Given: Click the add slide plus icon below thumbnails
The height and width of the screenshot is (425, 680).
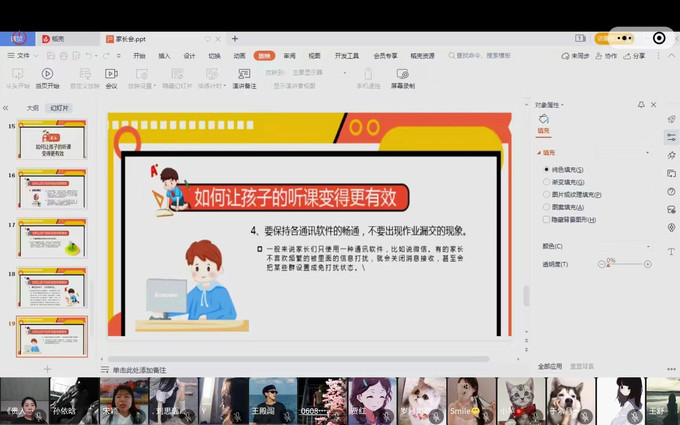Looking at the screenshot, I should tap(47, 369).
